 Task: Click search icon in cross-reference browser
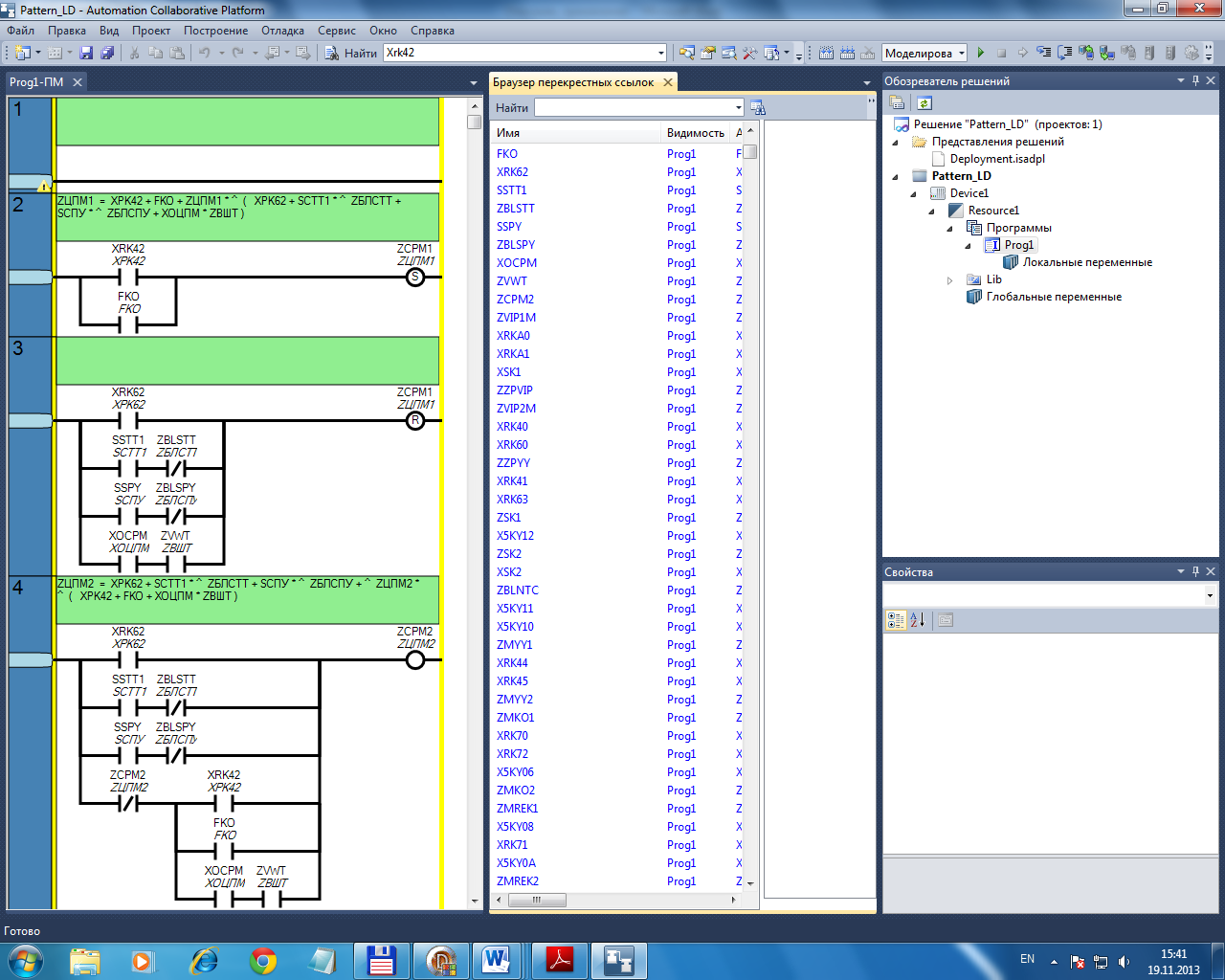coord(758,108)
